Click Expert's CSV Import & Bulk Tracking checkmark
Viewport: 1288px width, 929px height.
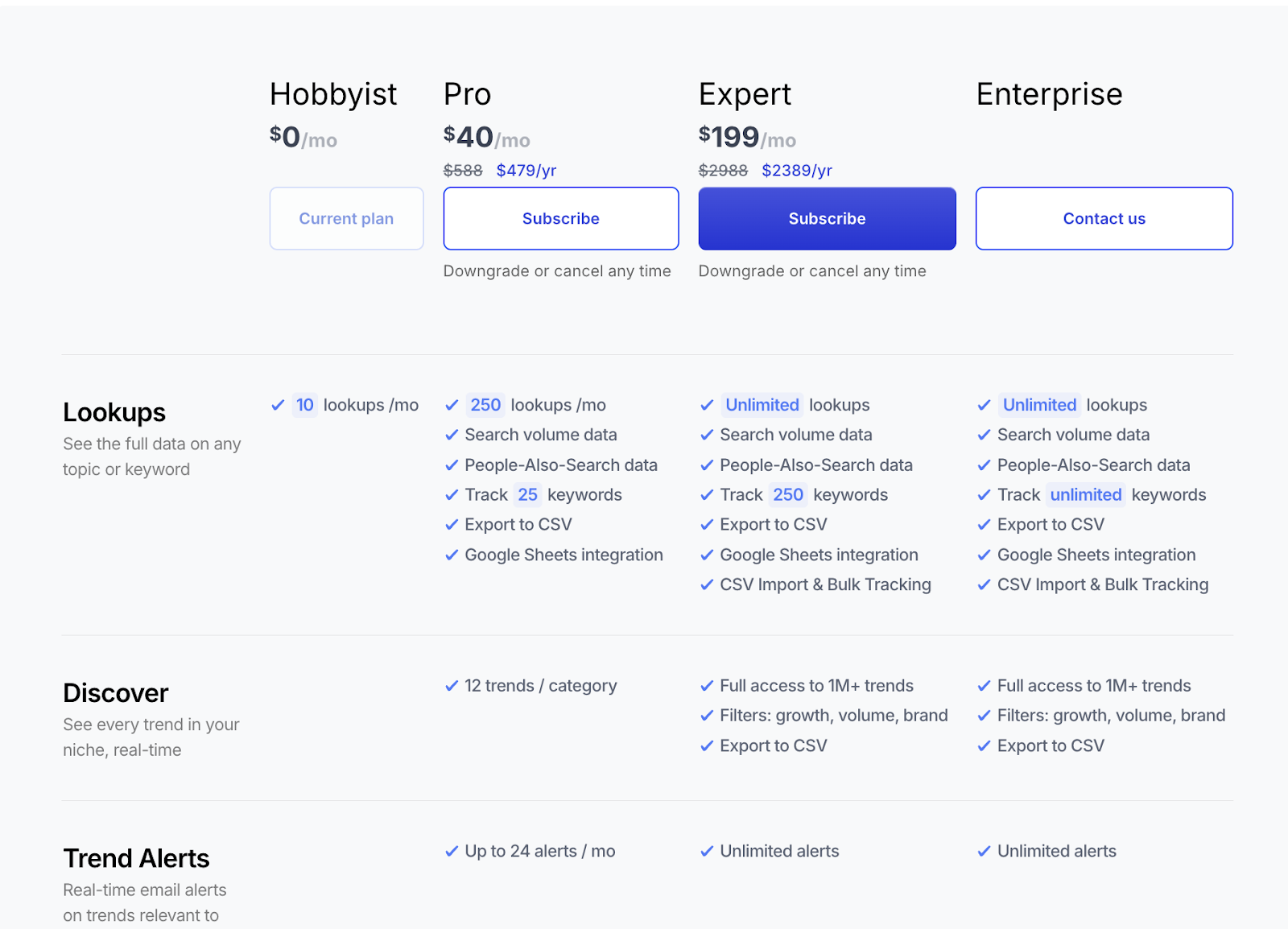click(x=707, y=585)
